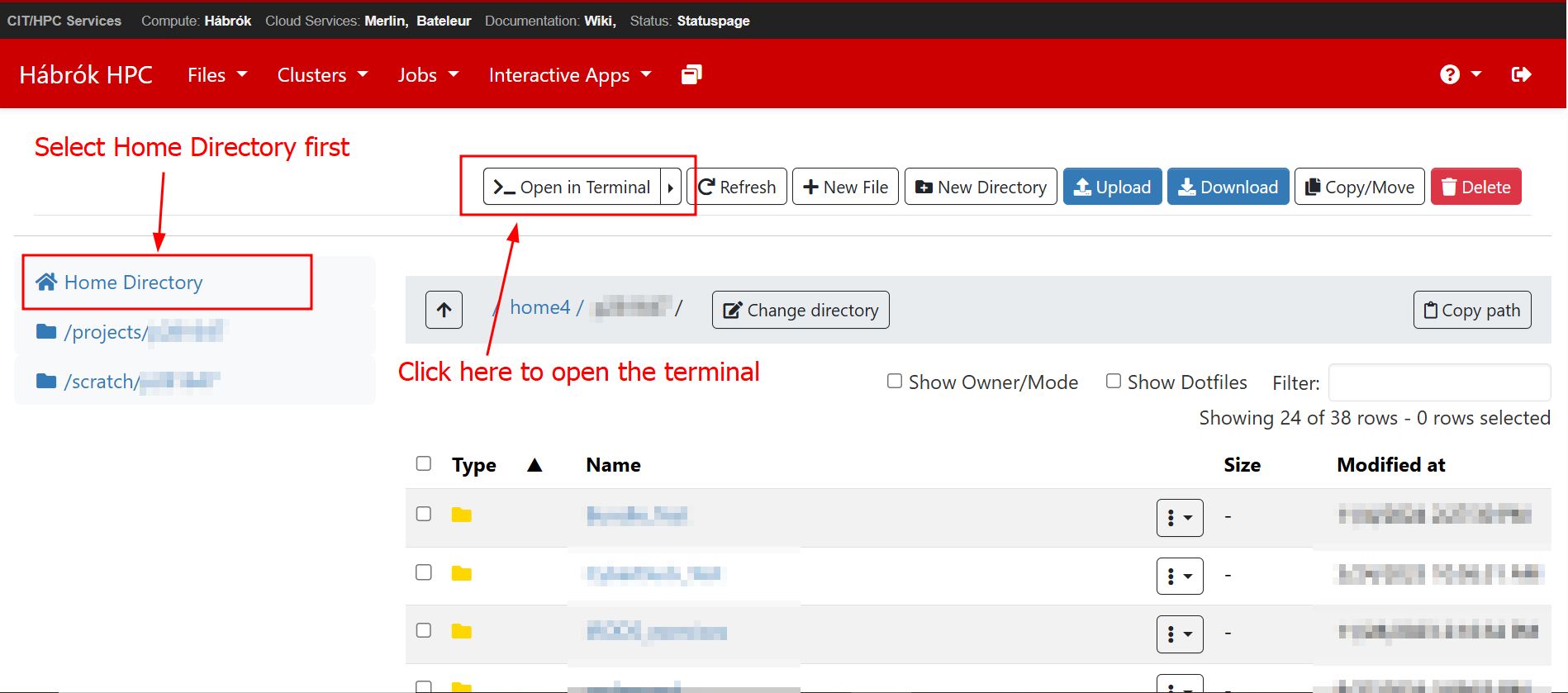Screen dimensions: 1568x693
Task: Create a New File
Action: 845,187
